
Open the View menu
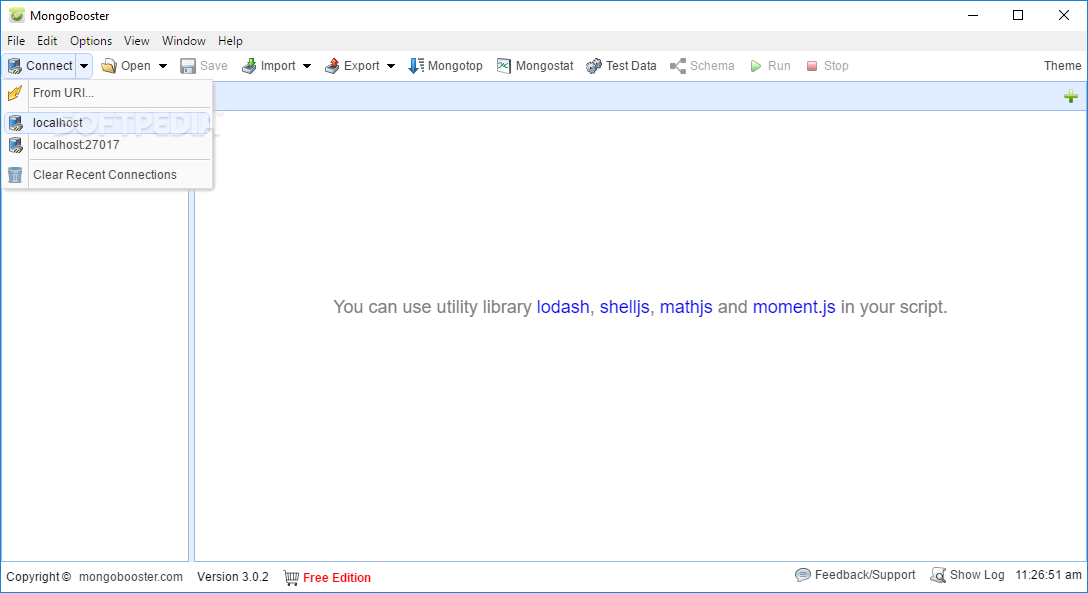click(x=137, y=41)
